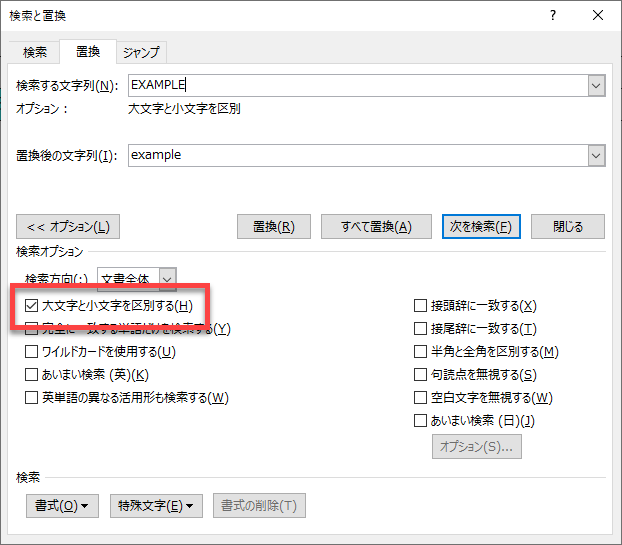Expand the 置換後の文字列 dropdown arrow
This screenshot has width=622, height=545.
[596, 156]
